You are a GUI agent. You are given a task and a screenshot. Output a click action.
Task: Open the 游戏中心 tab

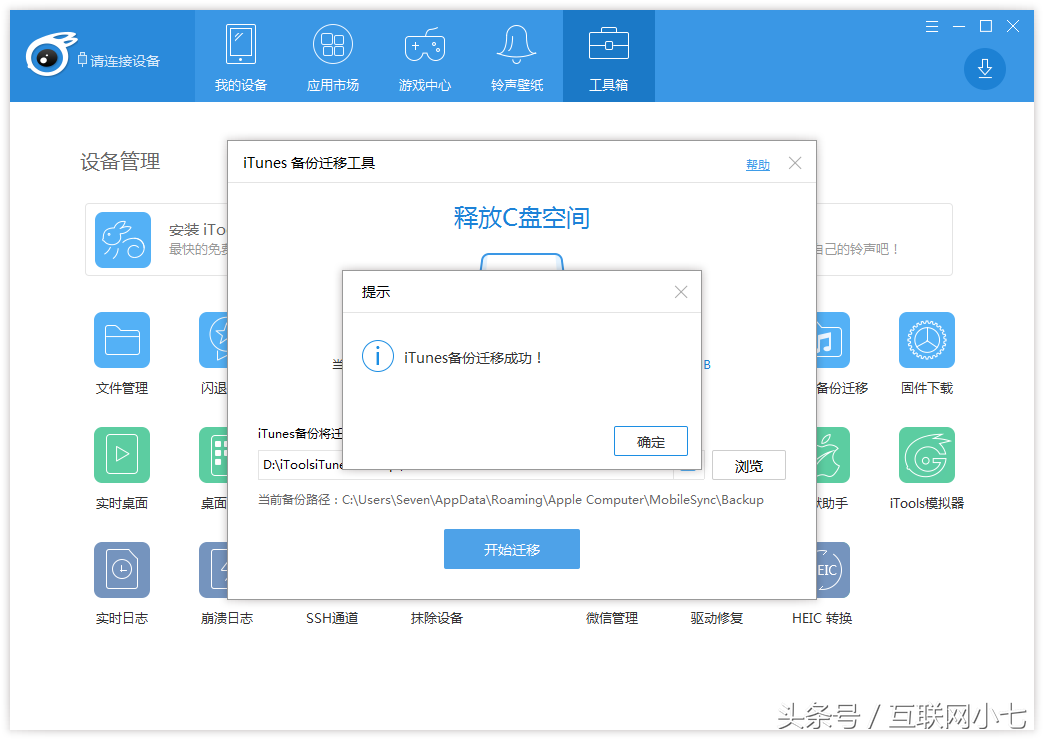pyautogui.click(x=425, y=57)
